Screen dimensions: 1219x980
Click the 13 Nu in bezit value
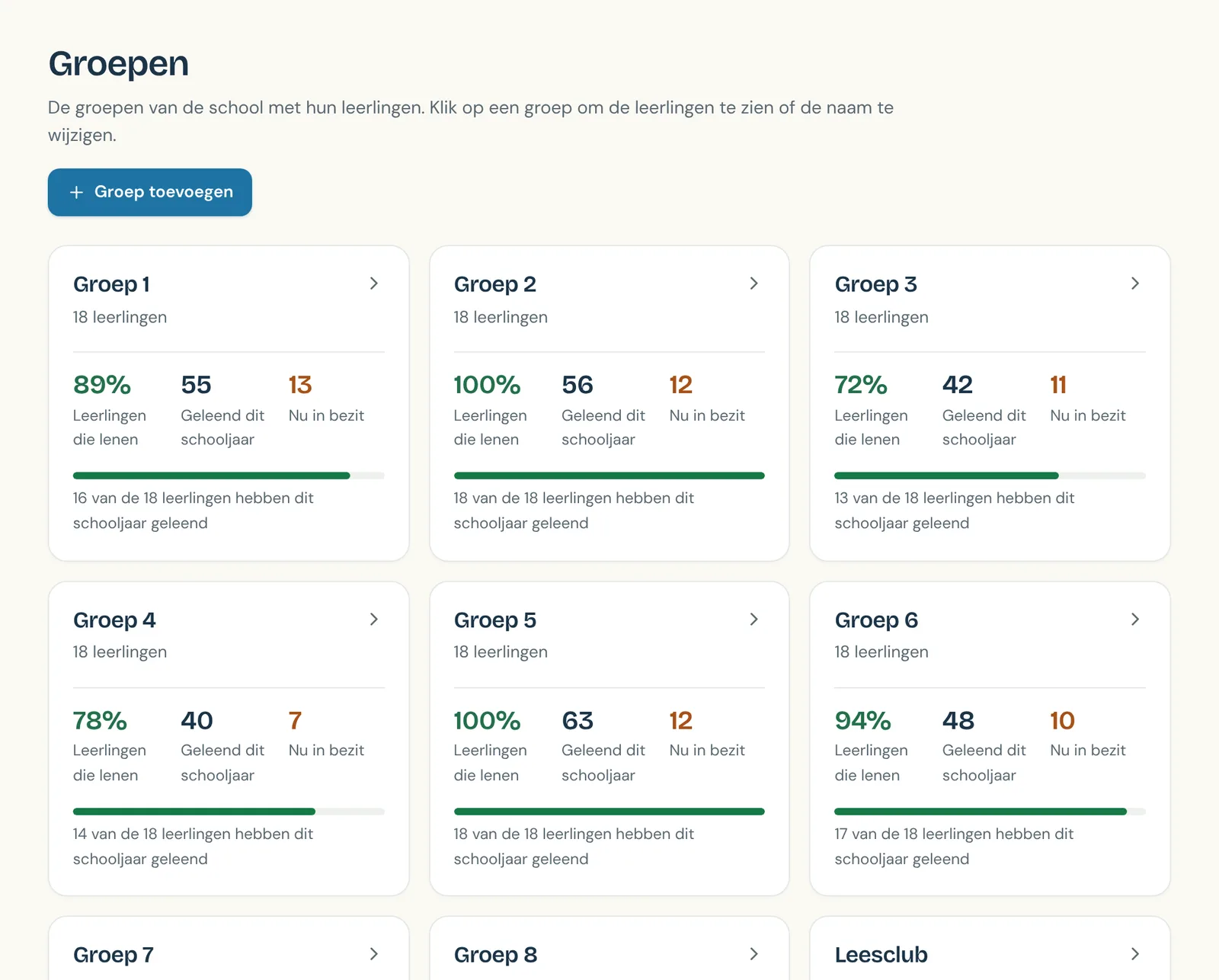click(300, 385)
